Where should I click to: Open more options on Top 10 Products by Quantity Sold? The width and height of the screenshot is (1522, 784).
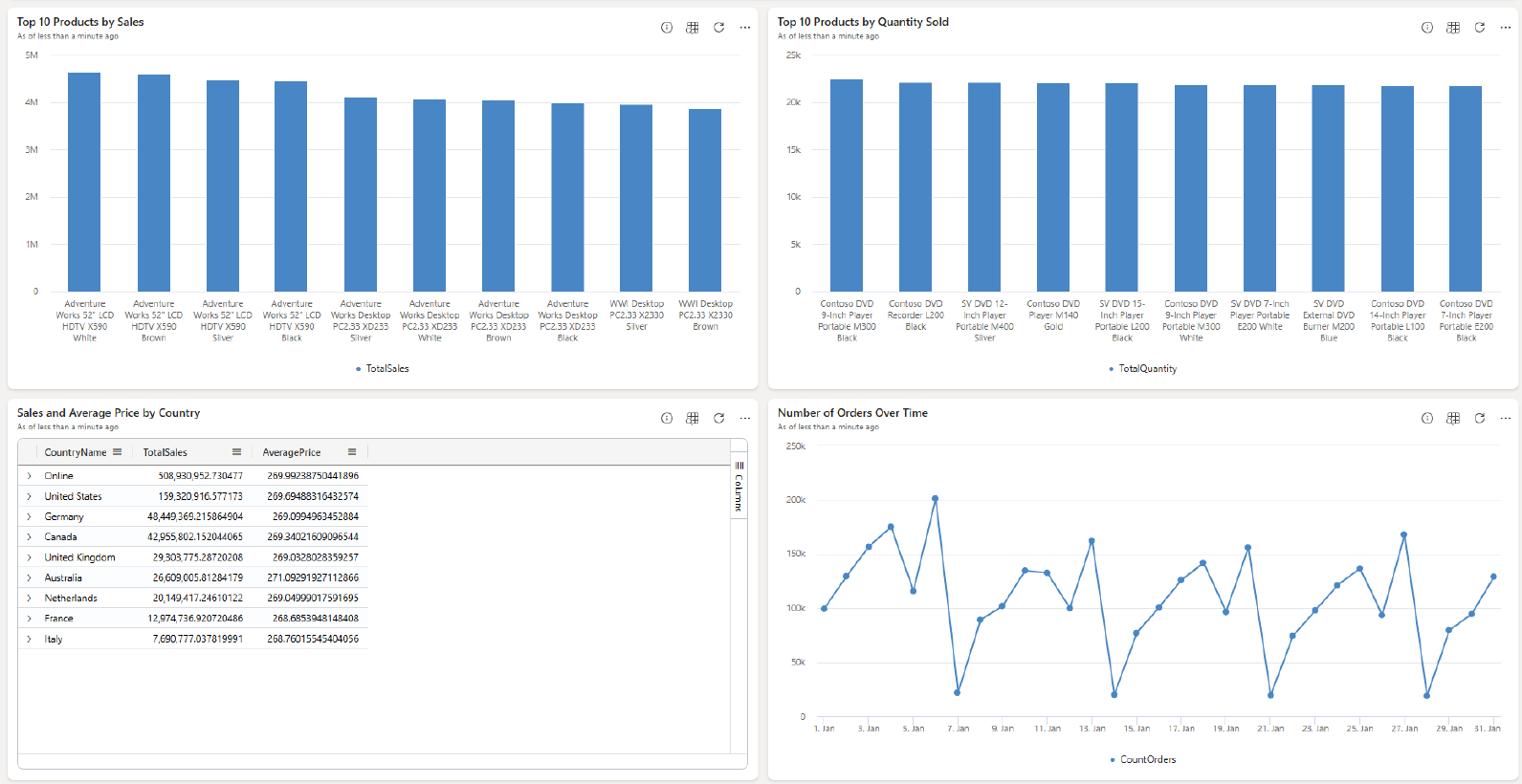1505,28
